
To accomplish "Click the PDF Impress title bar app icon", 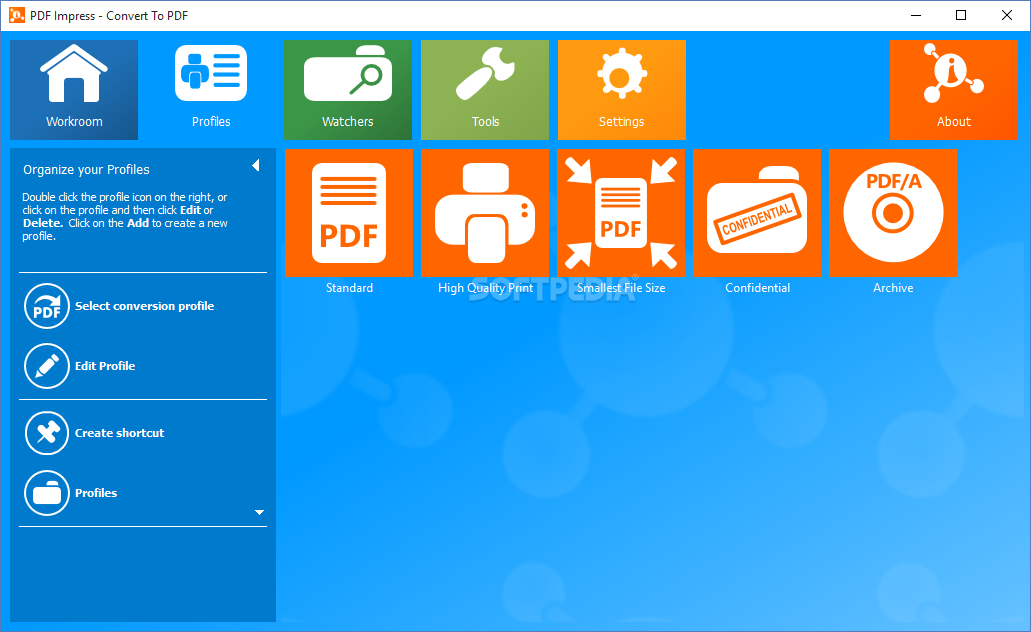I will (x=16, y=15).
